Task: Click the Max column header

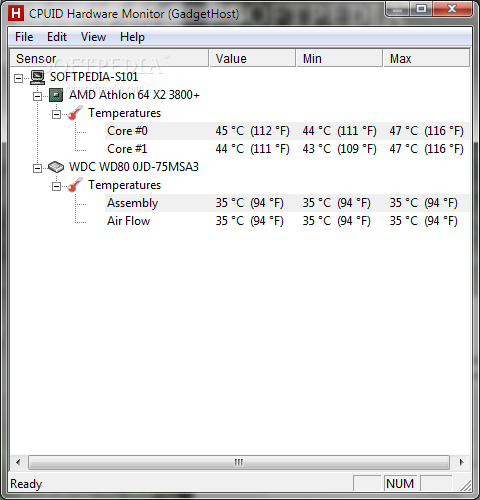Action: [427, 58]
